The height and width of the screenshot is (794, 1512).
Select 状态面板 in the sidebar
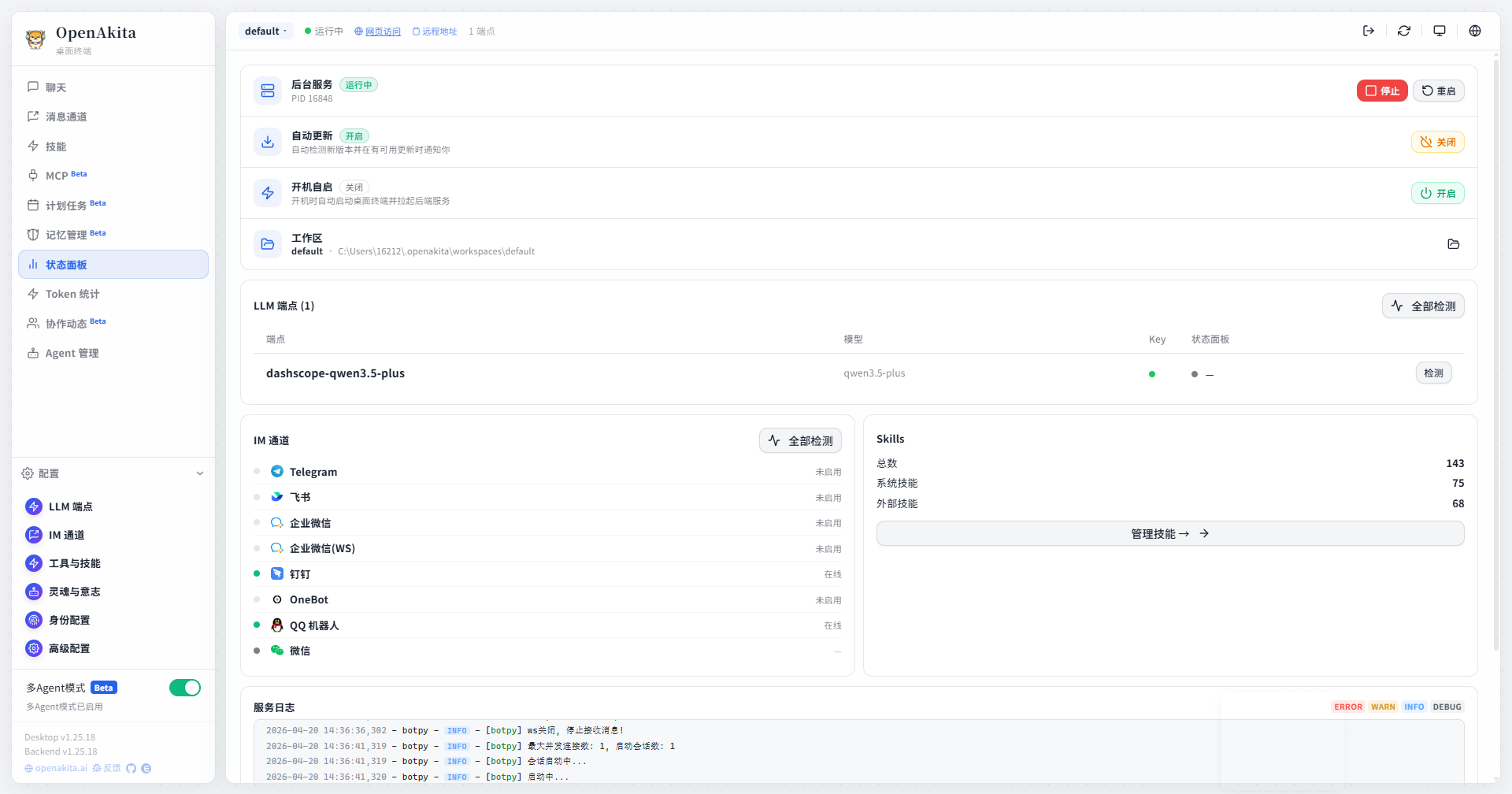(x=113, y=265)
